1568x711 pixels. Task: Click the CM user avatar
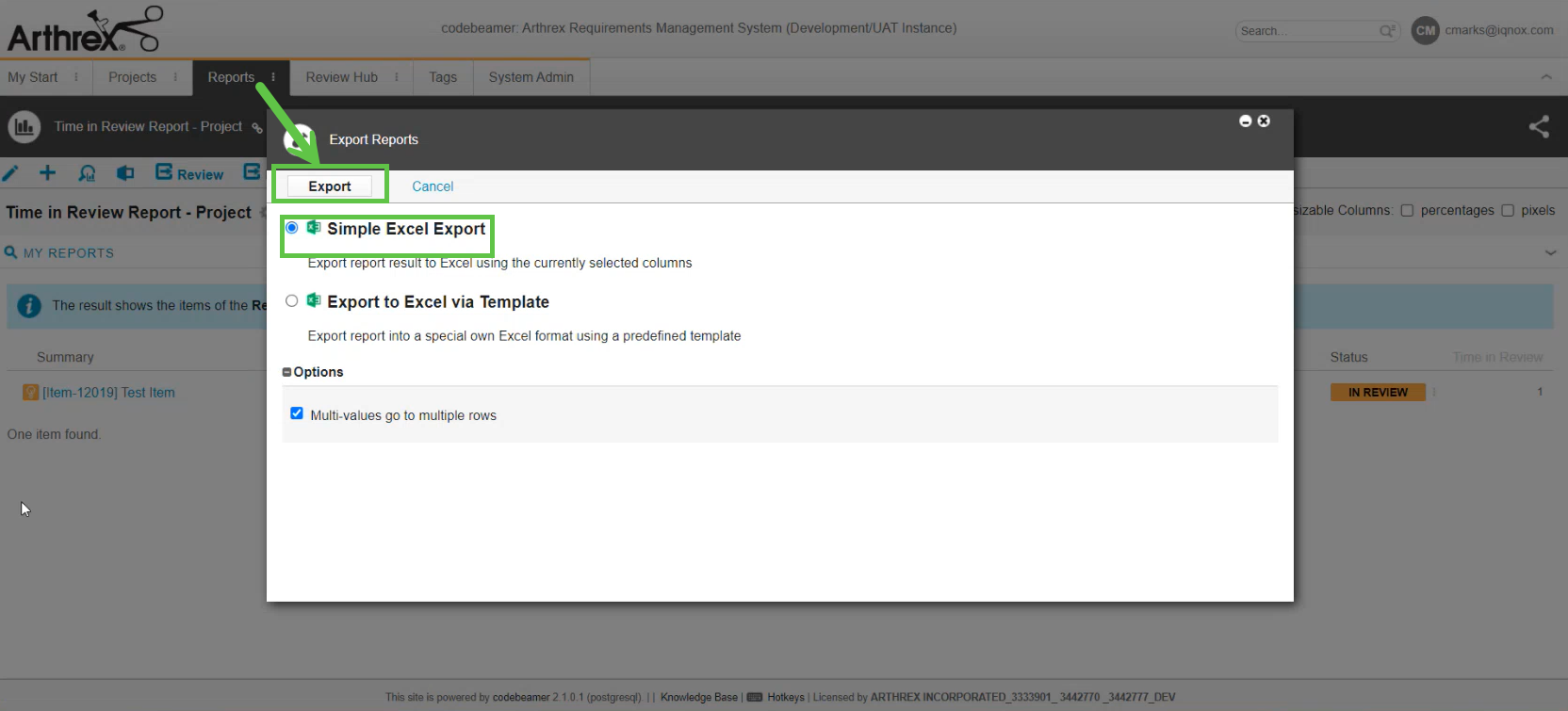1425,30
